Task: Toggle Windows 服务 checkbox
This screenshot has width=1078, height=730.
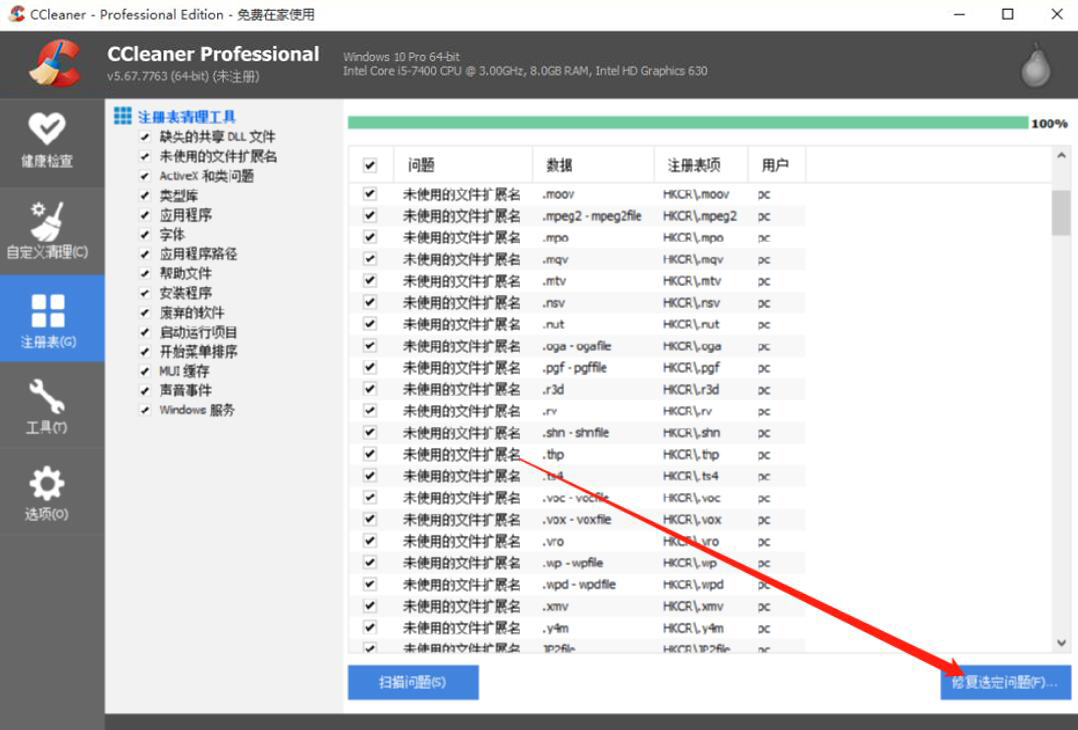Action: point(145,410)
